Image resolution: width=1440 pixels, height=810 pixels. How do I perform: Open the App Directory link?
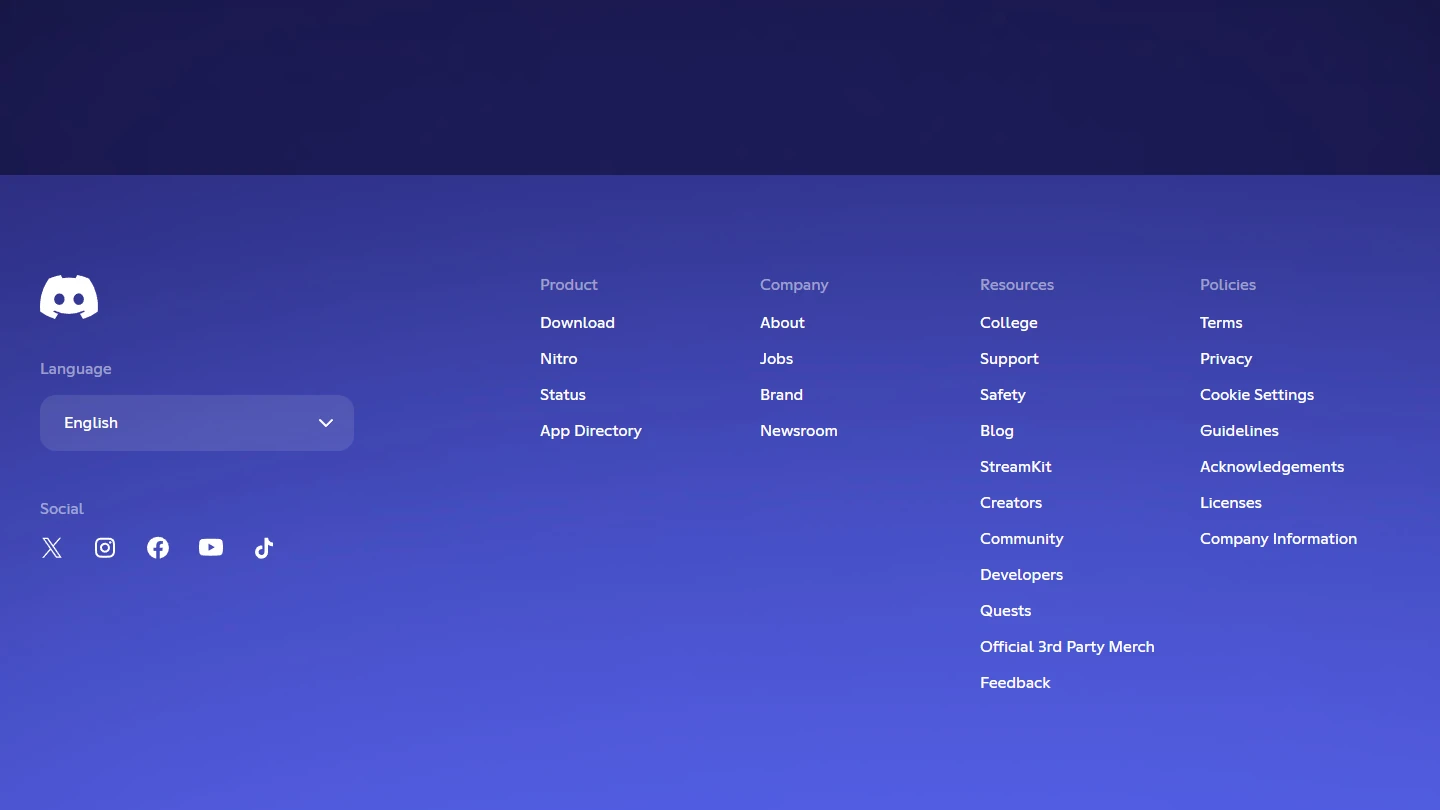coord(590,431)
